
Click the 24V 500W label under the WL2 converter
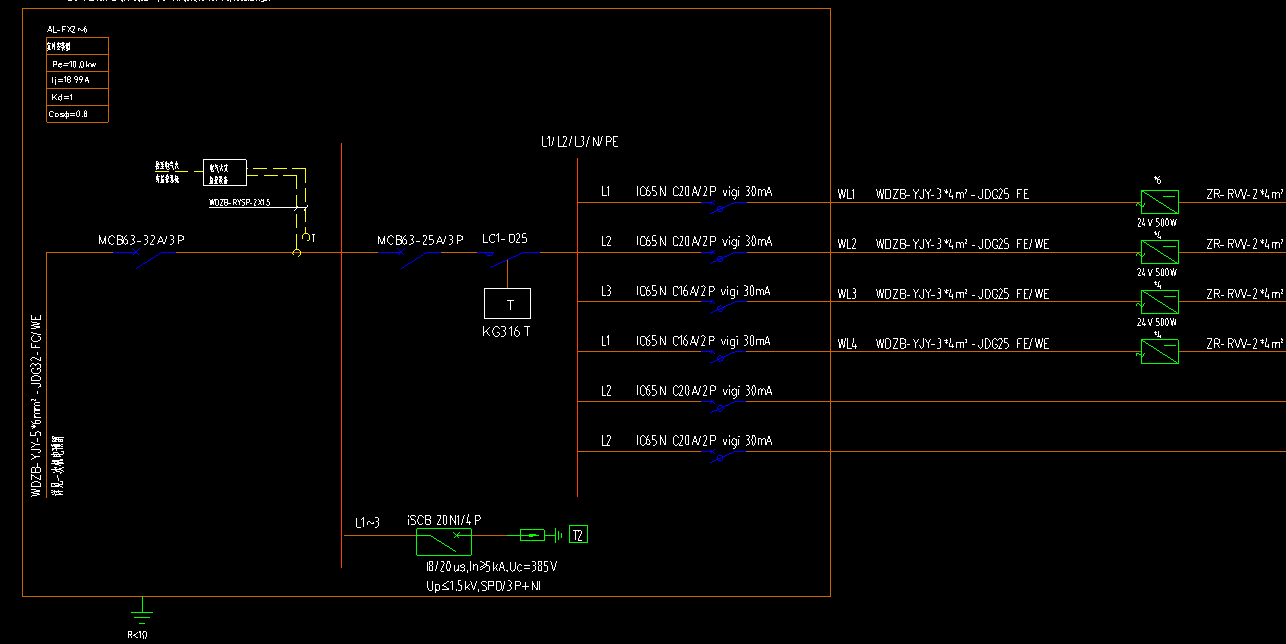tap(1157, 272)
